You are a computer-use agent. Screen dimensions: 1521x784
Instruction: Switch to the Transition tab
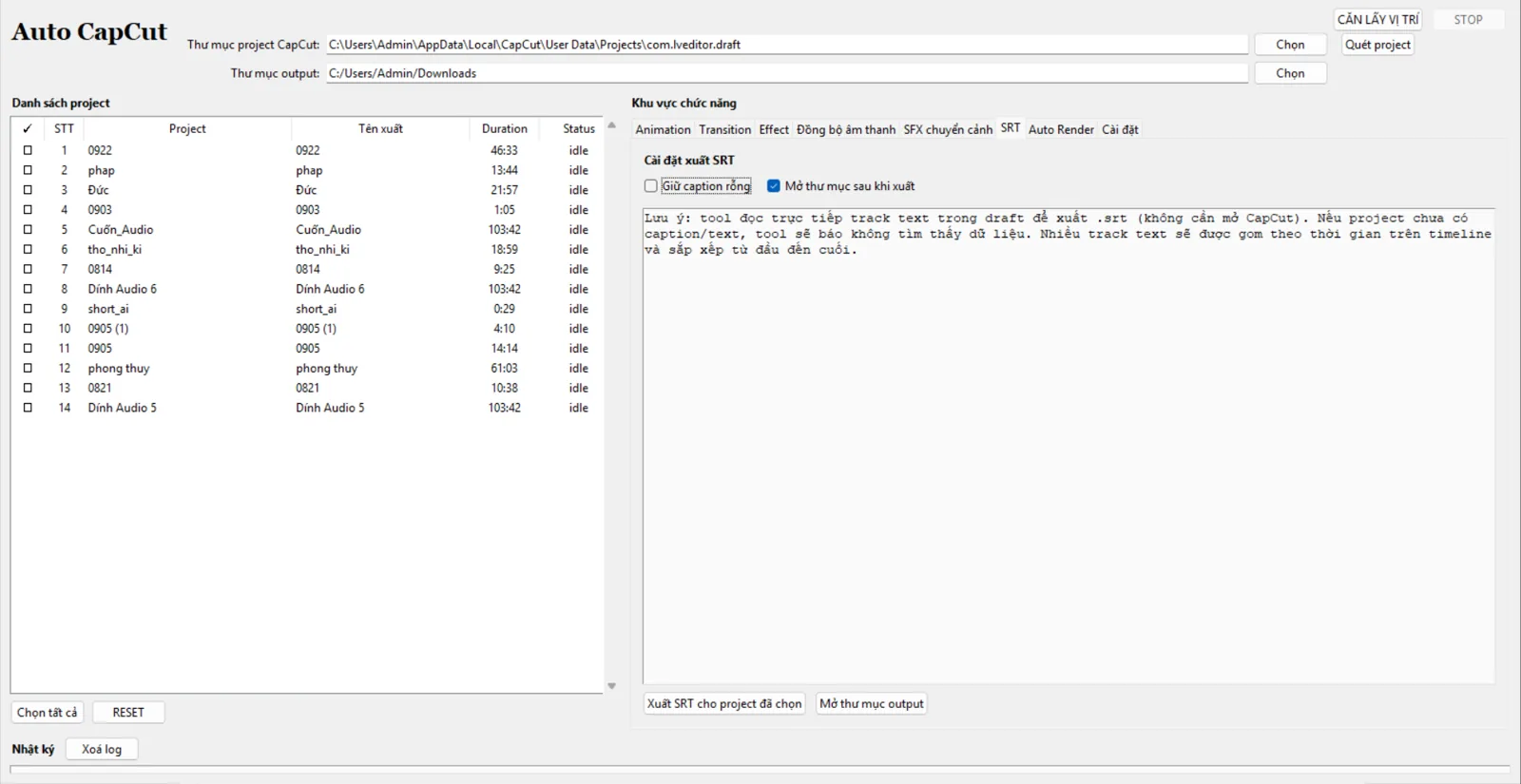pyautogui.click(x=724, y=129)
